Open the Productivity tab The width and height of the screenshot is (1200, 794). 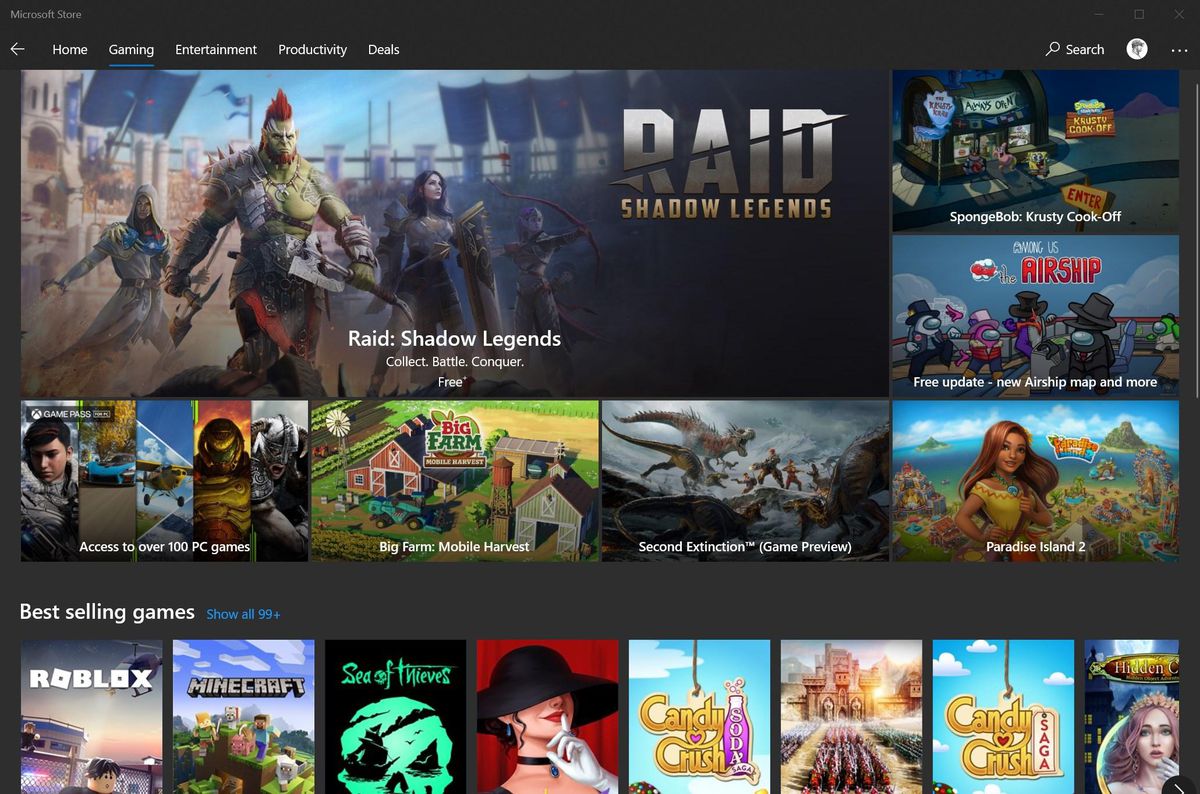[312, 49]
